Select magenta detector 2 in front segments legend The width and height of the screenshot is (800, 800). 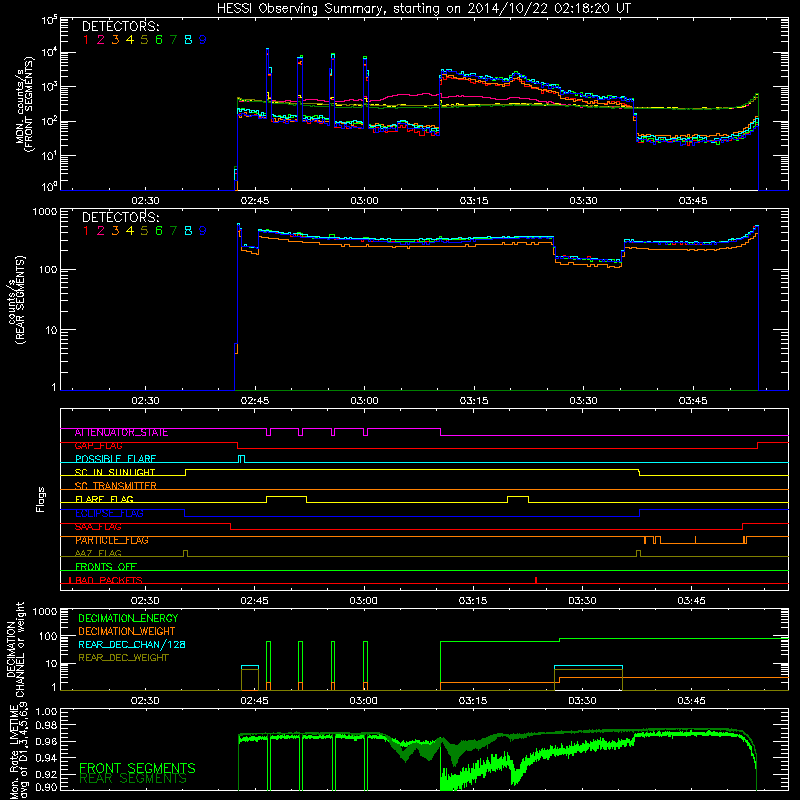click(x=101, y=40)
